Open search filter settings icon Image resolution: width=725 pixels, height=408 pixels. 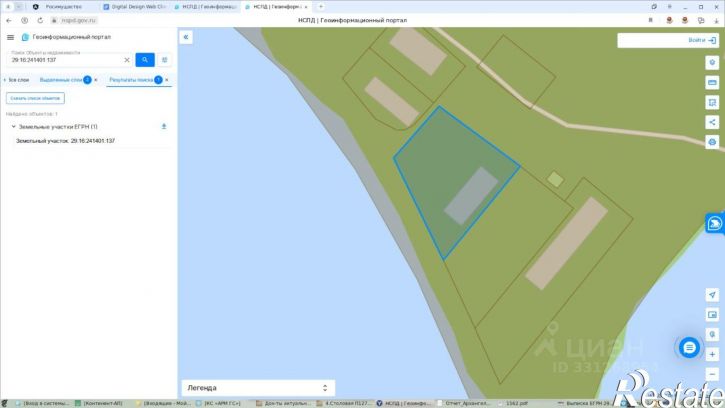pos(164,60)
